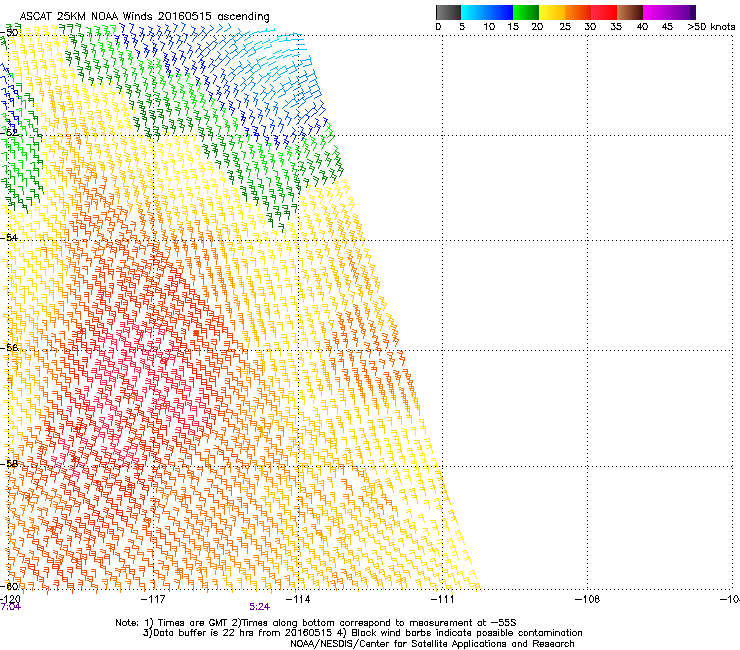Click the -56 latitude axis label
Screen dimensions: 740x650
(10, 347)
